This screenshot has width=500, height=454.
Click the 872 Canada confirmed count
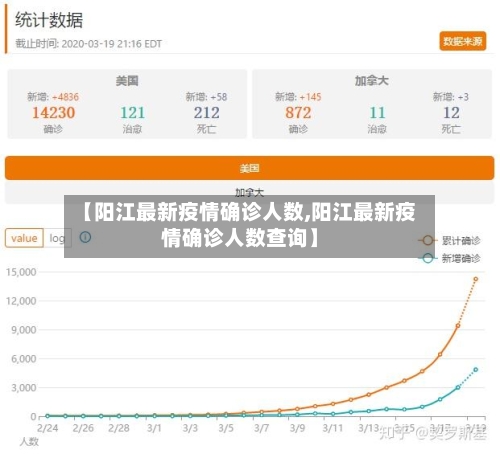[298, 113]
